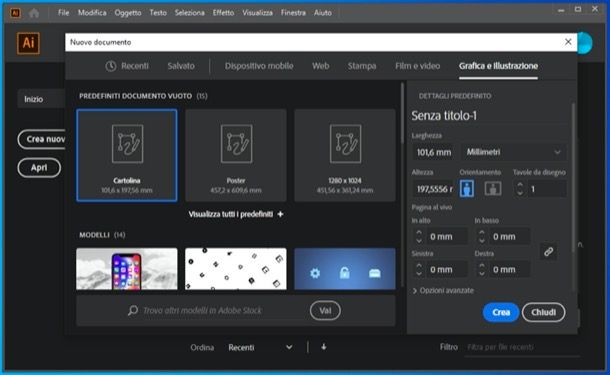The height and width of the screenshot is (375, 610).
Task: Open the Modifica menu
Action: click(92, 13)
